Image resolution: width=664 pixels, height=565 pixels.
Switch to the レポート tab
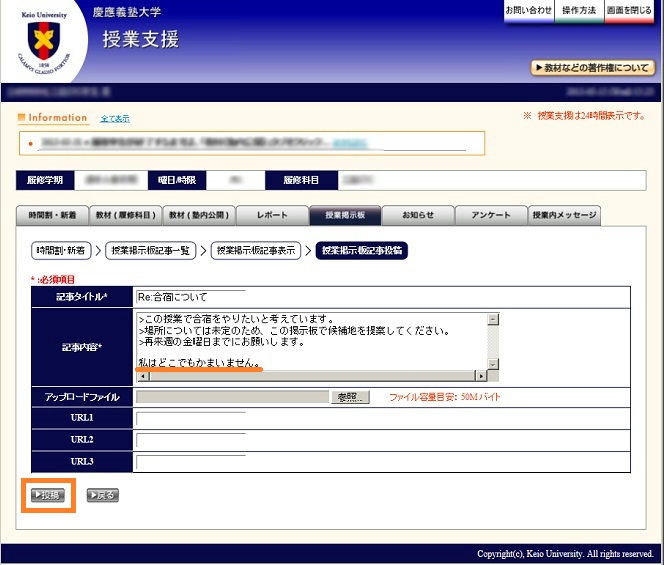272,216
